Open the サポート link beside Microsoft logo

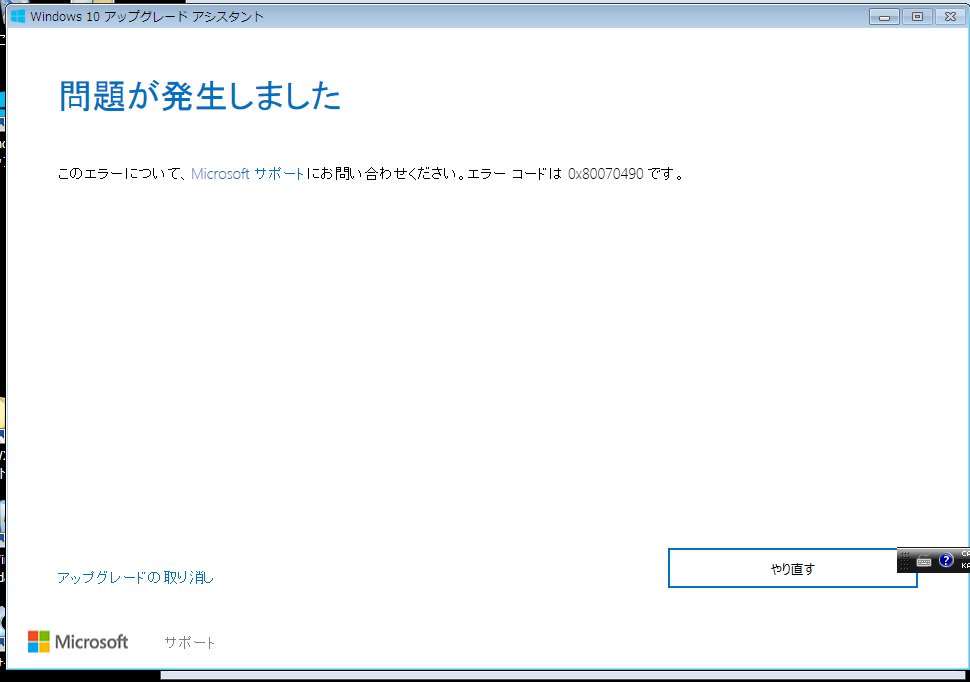coord(190,642)
